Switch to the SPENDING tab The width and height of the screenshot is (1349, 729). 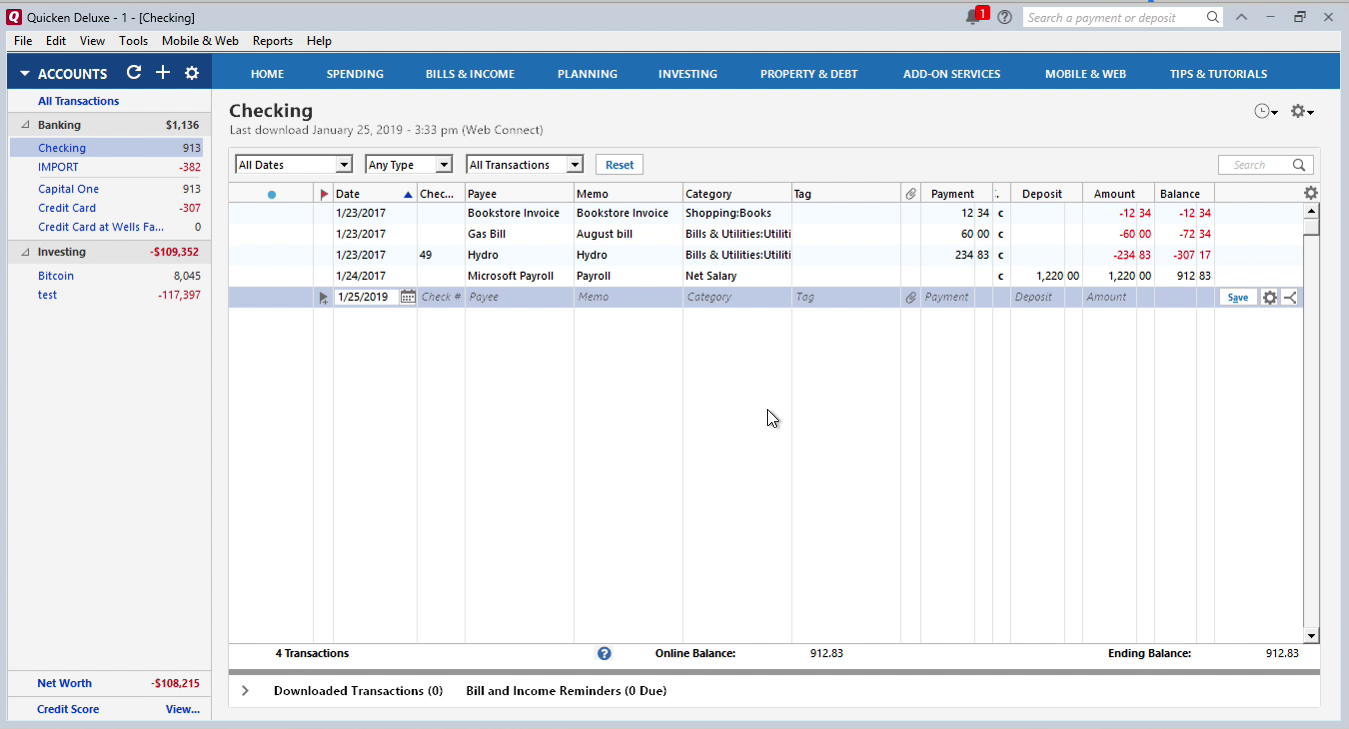tap(355, 74)
